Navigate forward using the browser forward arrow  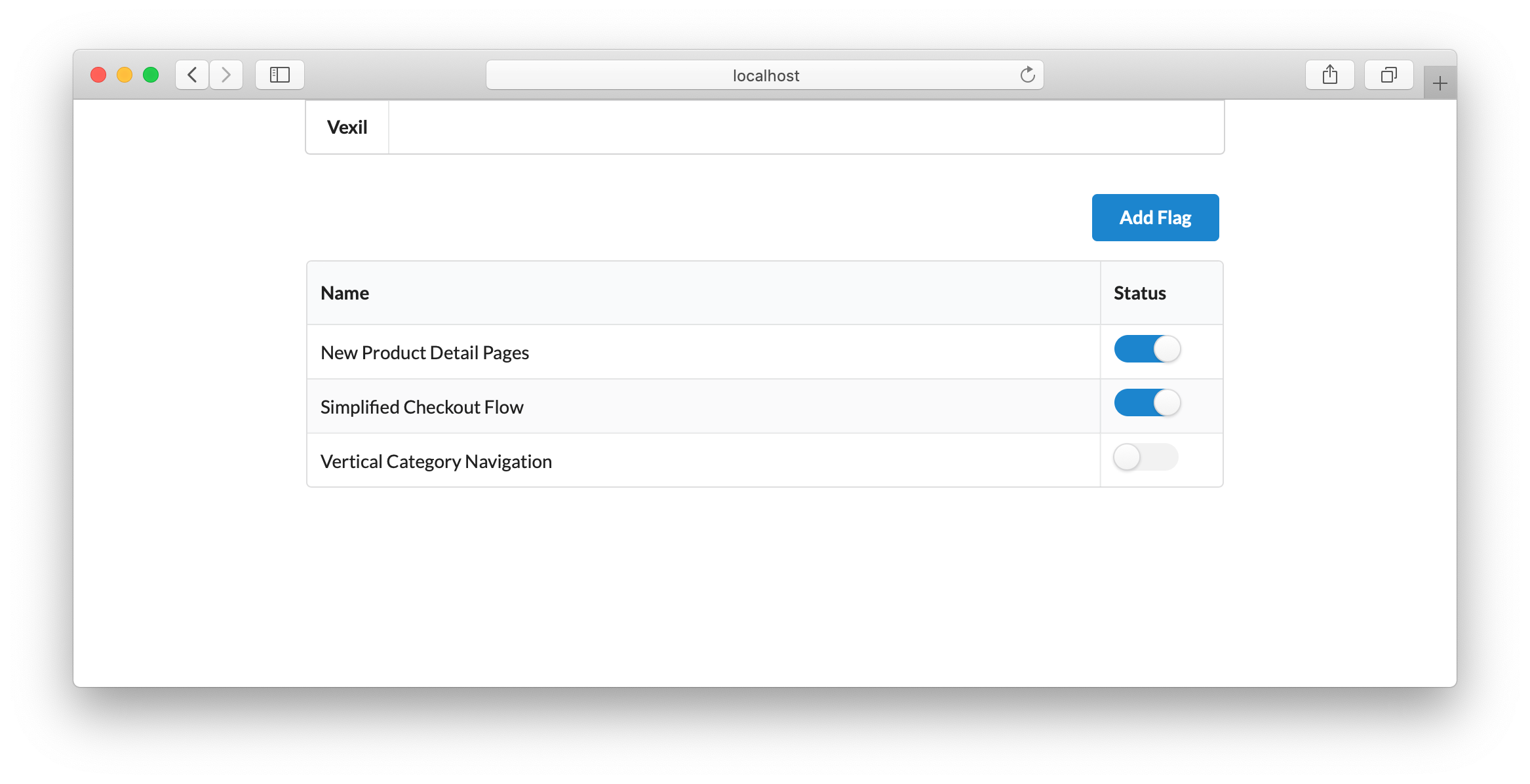pos(226,74)
